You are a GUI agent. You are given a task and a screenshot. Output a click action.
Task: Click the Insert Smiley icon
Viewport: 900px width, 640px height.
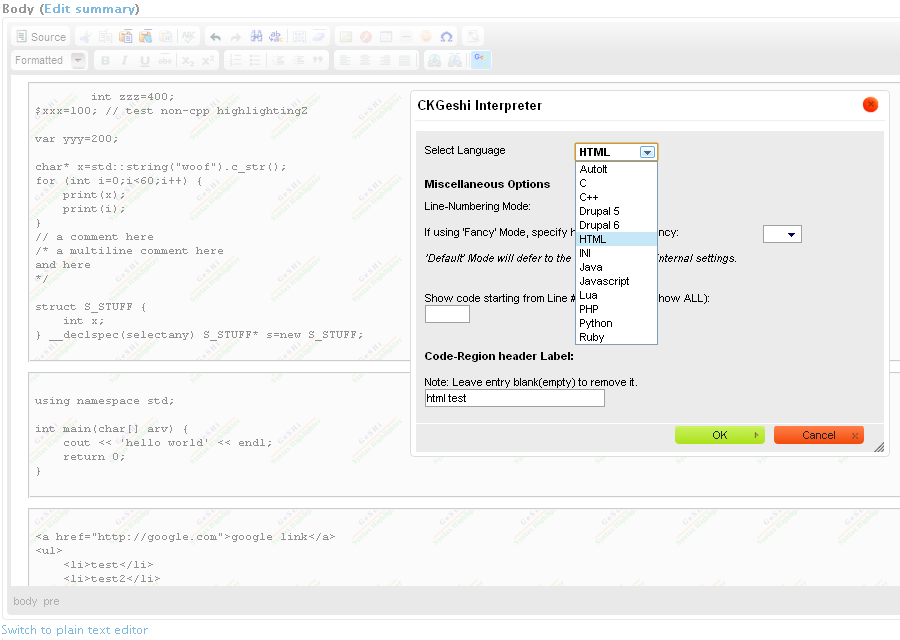click(x=426, y=37)
